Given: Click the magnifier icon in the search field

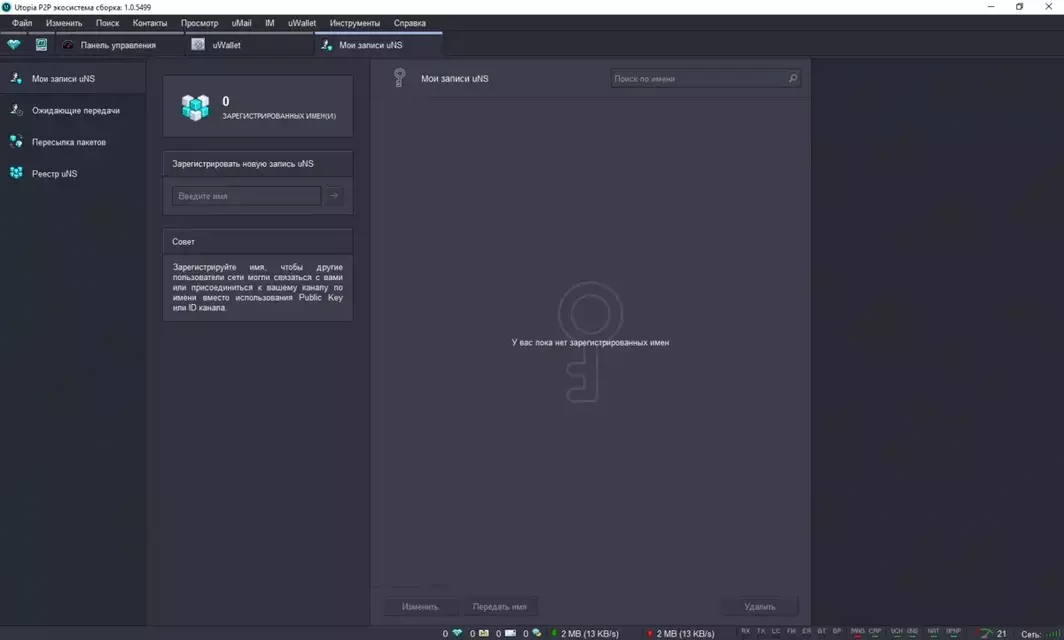Looking at the screenshot, I should click(x=792, y=79).
